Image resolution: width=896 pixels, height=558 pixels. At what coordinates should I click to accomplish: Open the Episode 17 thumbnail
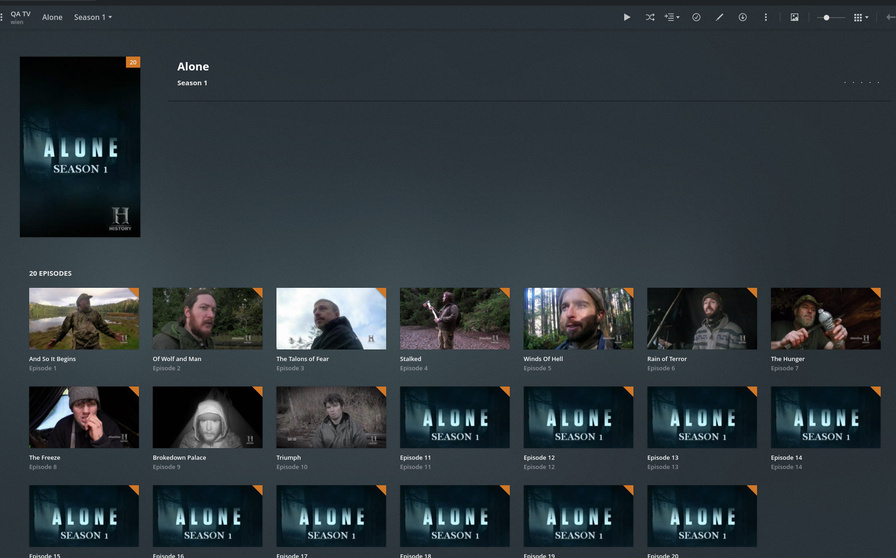(x=331, y=516)
